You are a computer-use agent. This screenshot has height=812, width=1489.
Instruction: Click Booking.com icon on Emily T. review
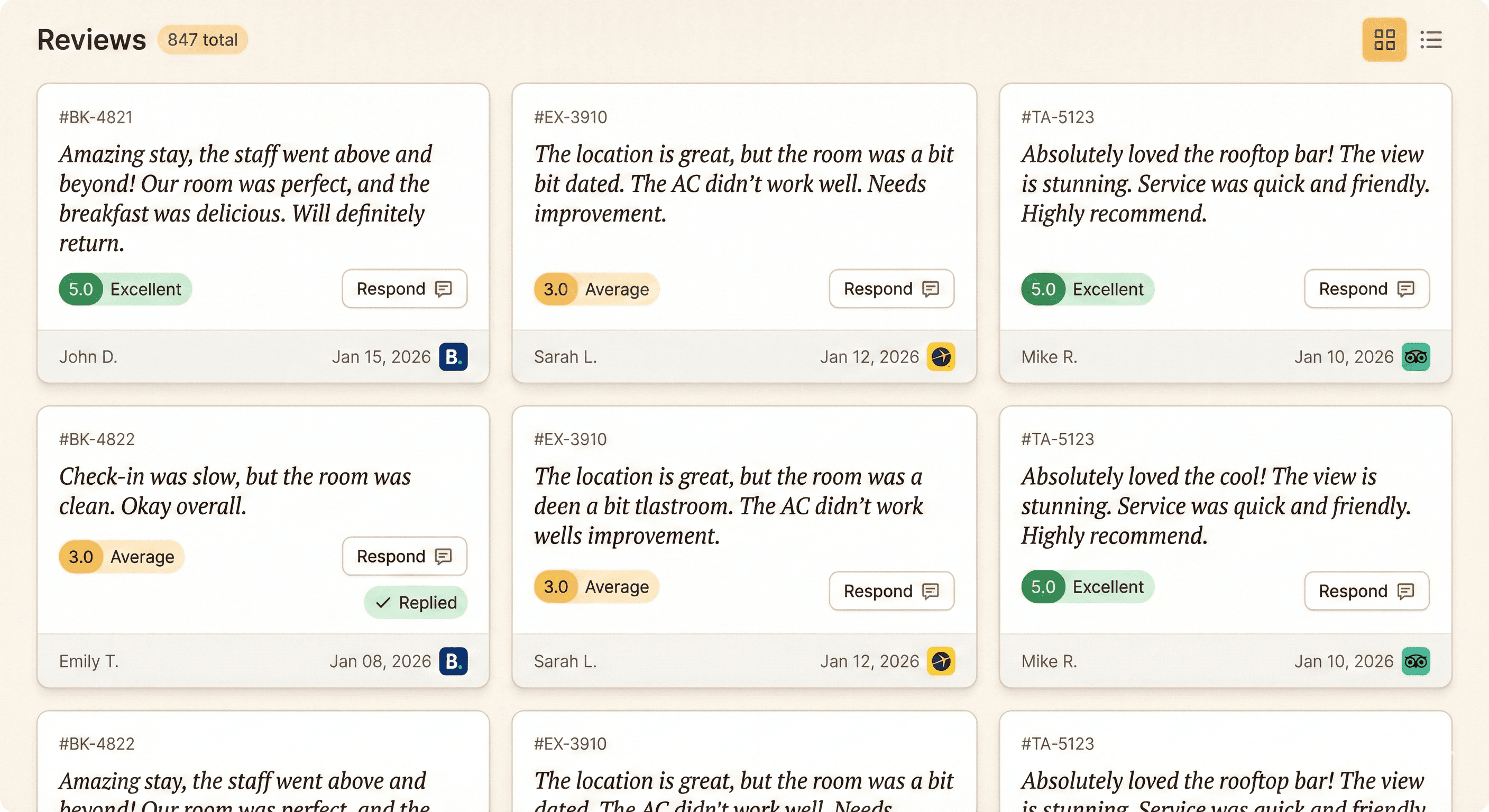coord(453,661)
